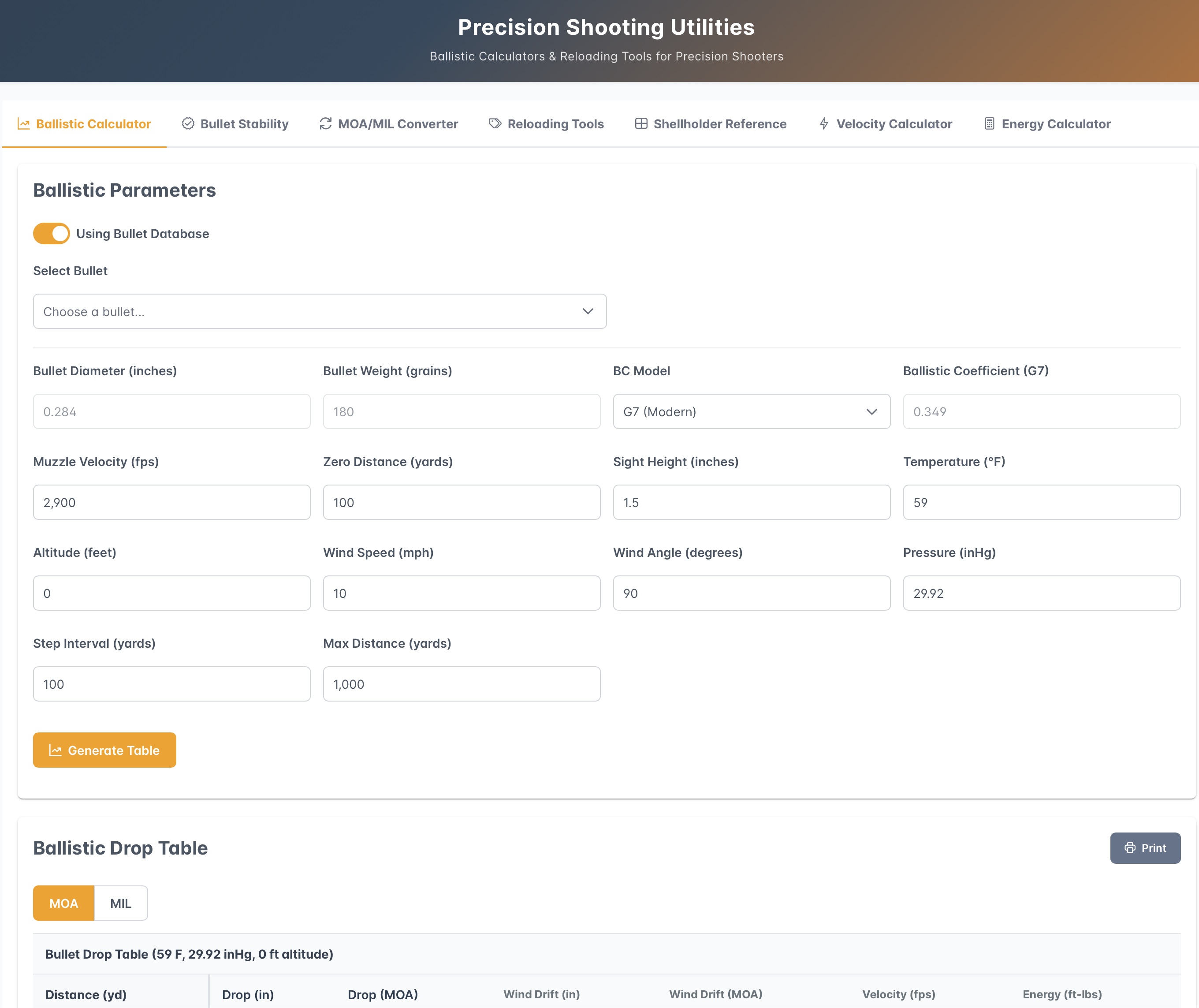Screen dimensions: 1199x1008
Task: Click the Bullet Stability checkmark icon
Action: 188,123
